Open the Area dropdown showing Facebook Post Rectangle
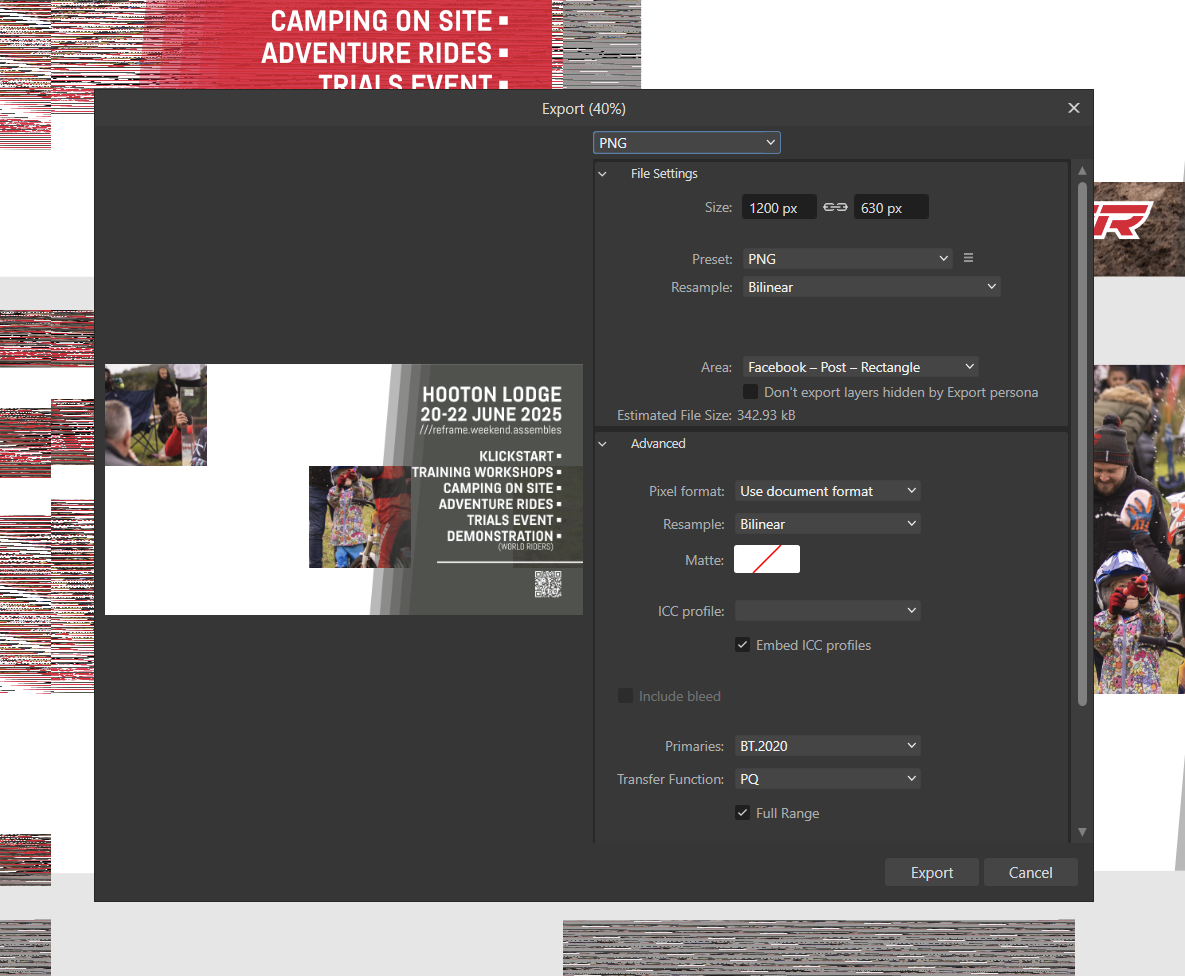Viewport: 1185px width, 976px height. point(860,367)
